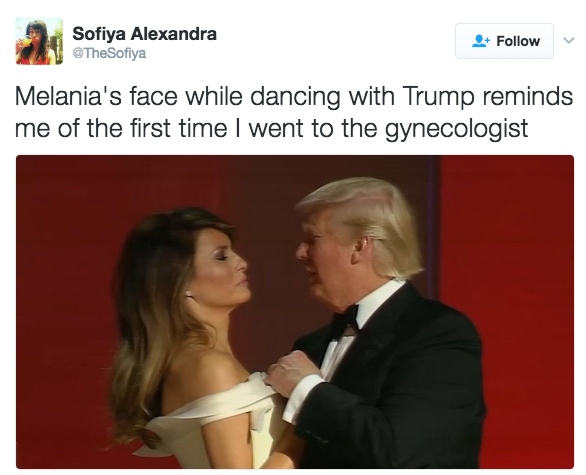Click the person-plus icon in Follow button

pyautogui.click(x=481, y=41)
